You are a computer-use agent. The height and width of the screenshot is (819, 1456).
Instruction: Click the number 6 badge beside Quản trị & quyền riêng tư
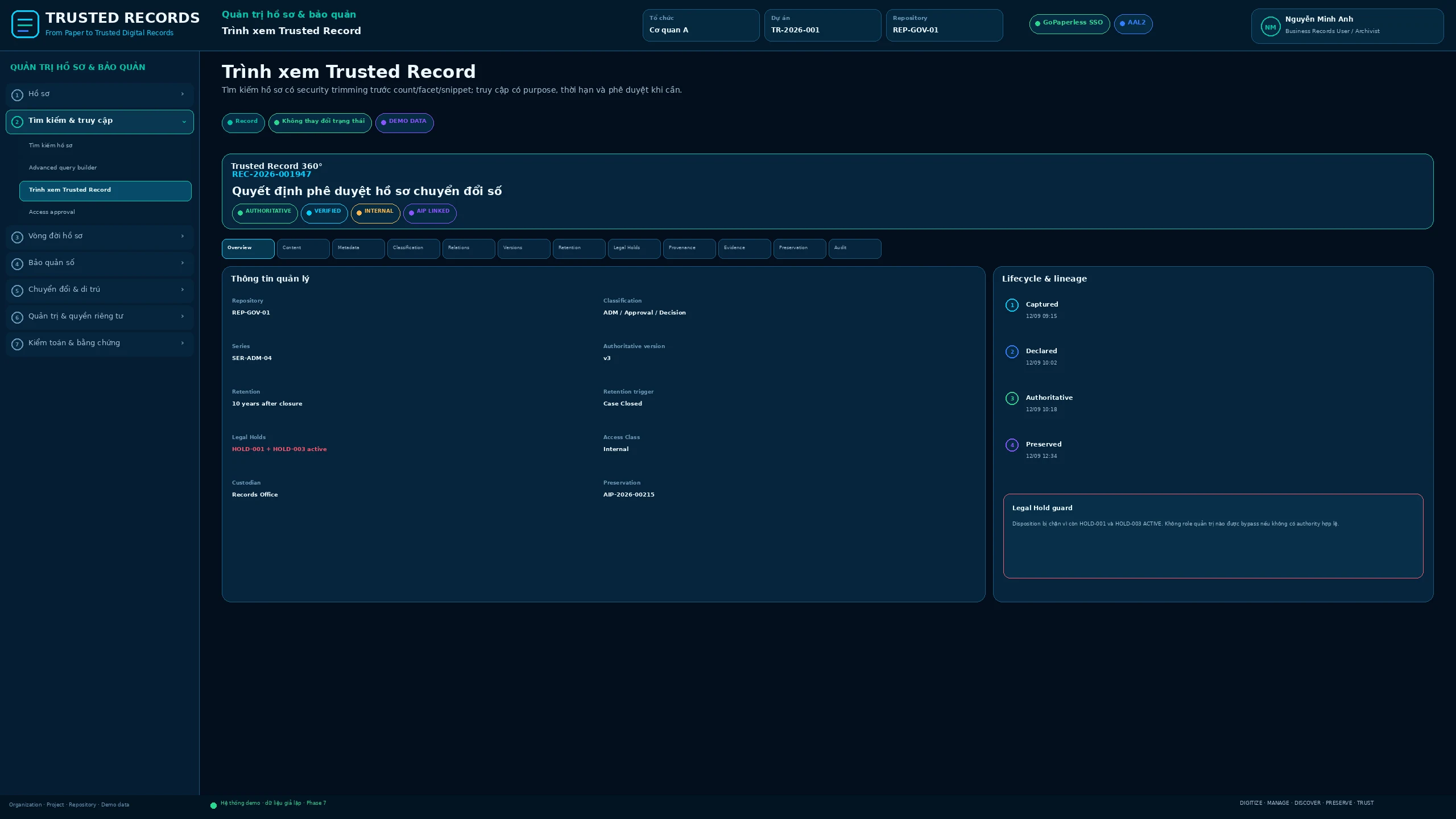[17, 317]
